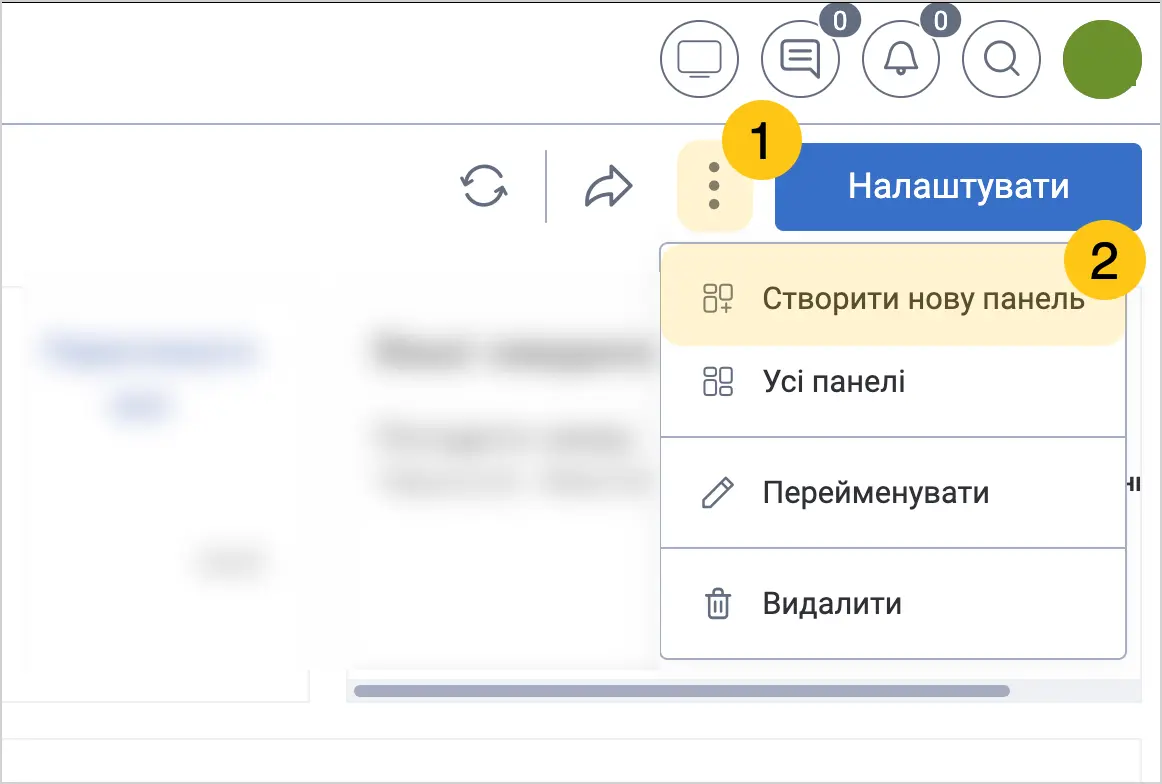Open the bell notifications icon

(900, 59)
